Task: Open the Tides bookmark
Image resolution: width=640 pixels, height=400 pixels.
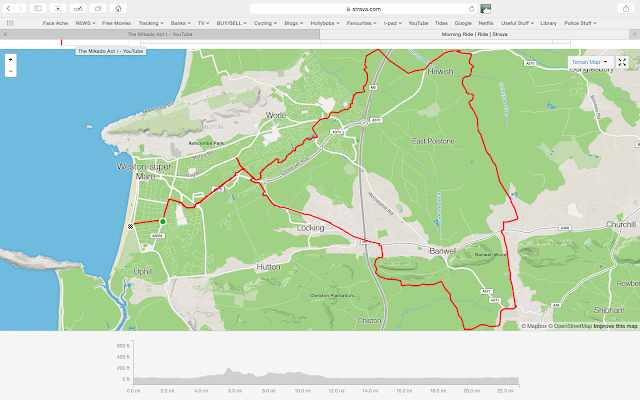Action: click(441, 23)
